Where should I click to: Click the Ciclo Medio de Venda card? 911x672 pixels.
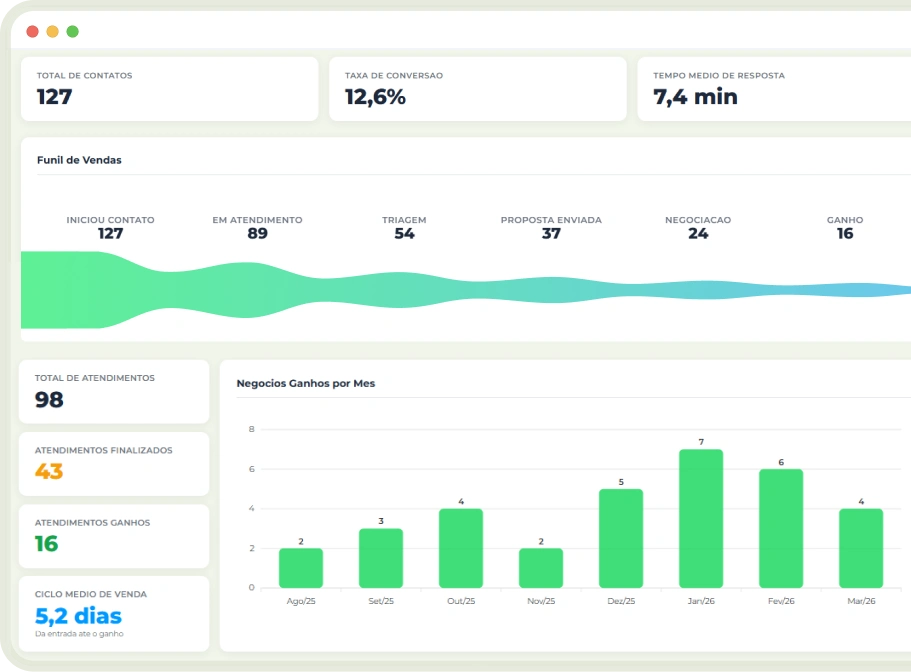tap(114, 613)
